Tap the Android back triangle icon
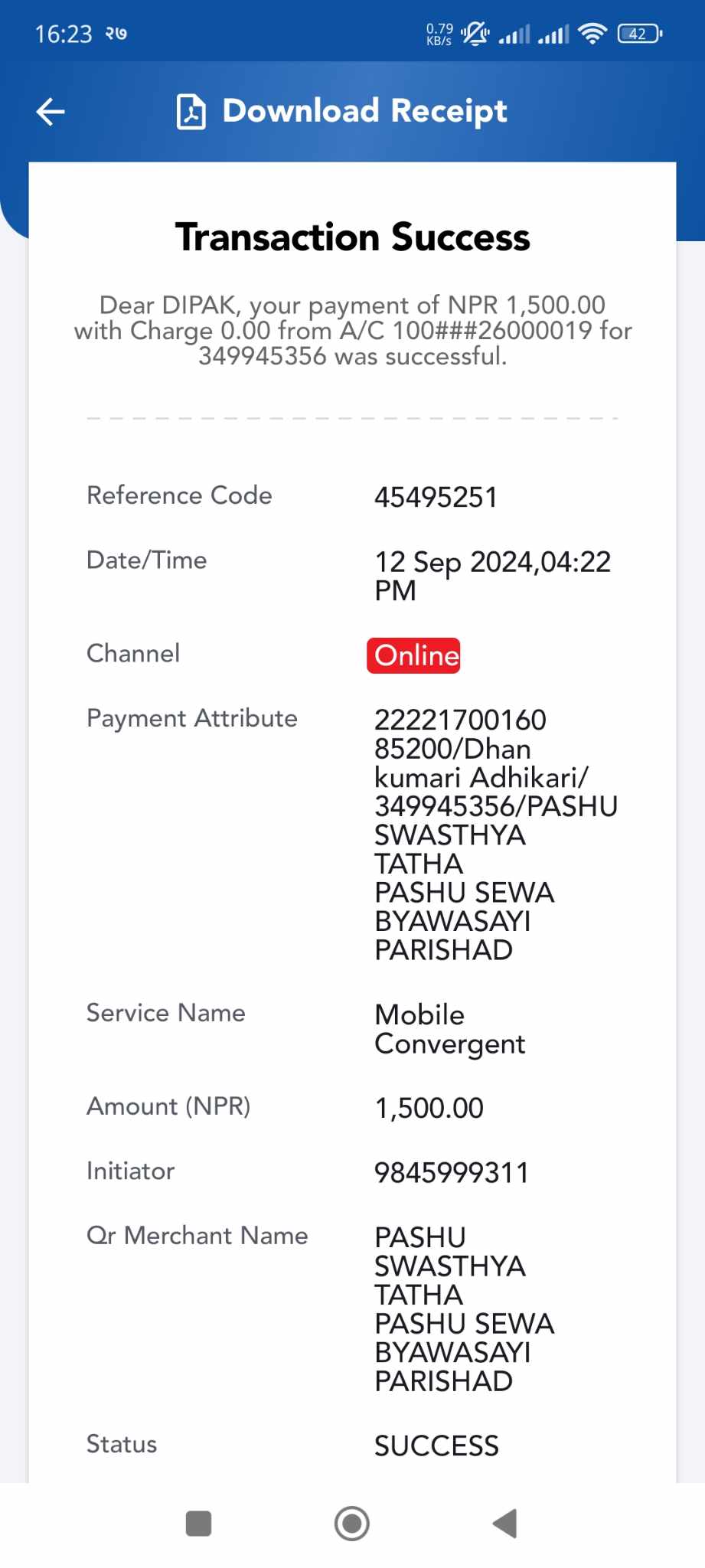Viewport: 705px width, 1568px height. 505,1523
